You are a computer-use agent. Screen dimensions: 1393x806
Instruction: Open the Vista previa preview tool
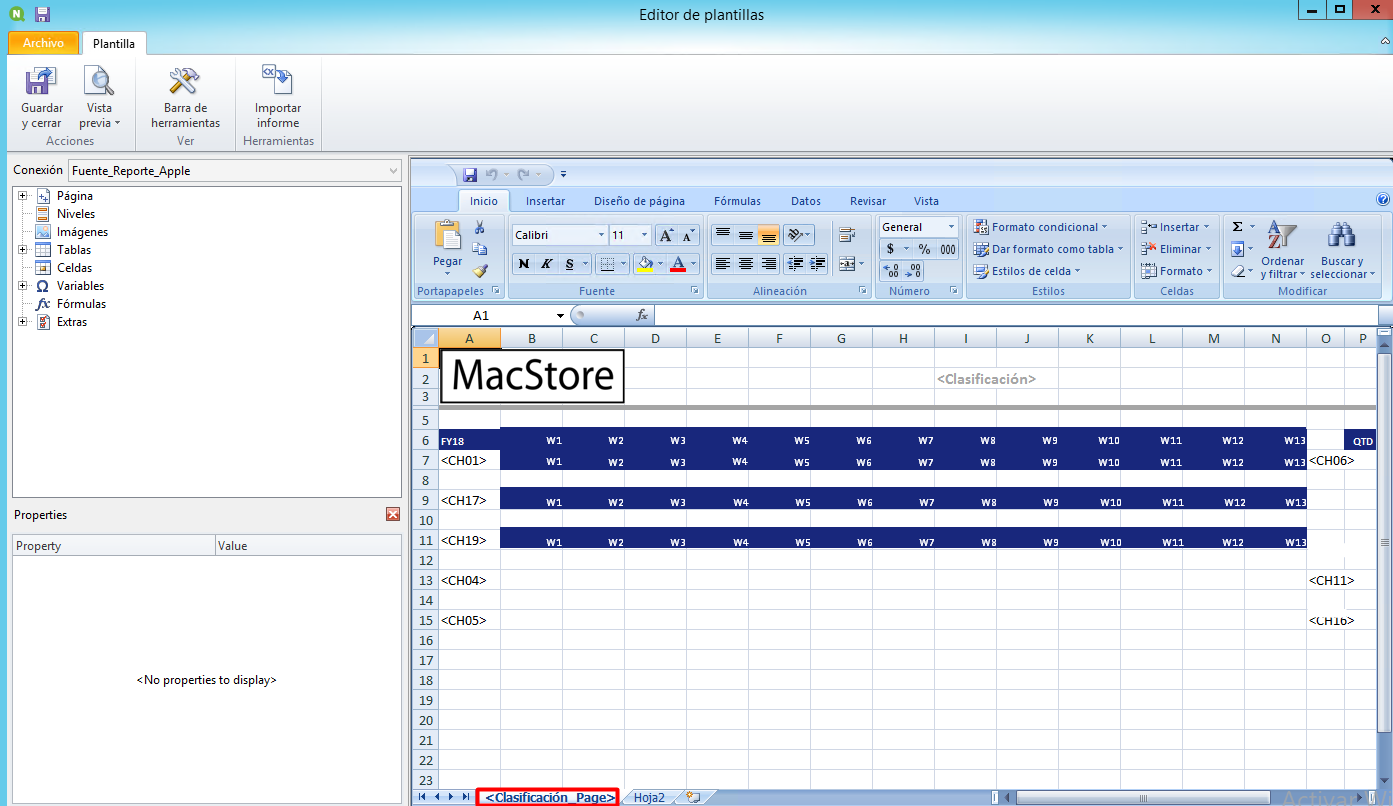pos(99,98)
